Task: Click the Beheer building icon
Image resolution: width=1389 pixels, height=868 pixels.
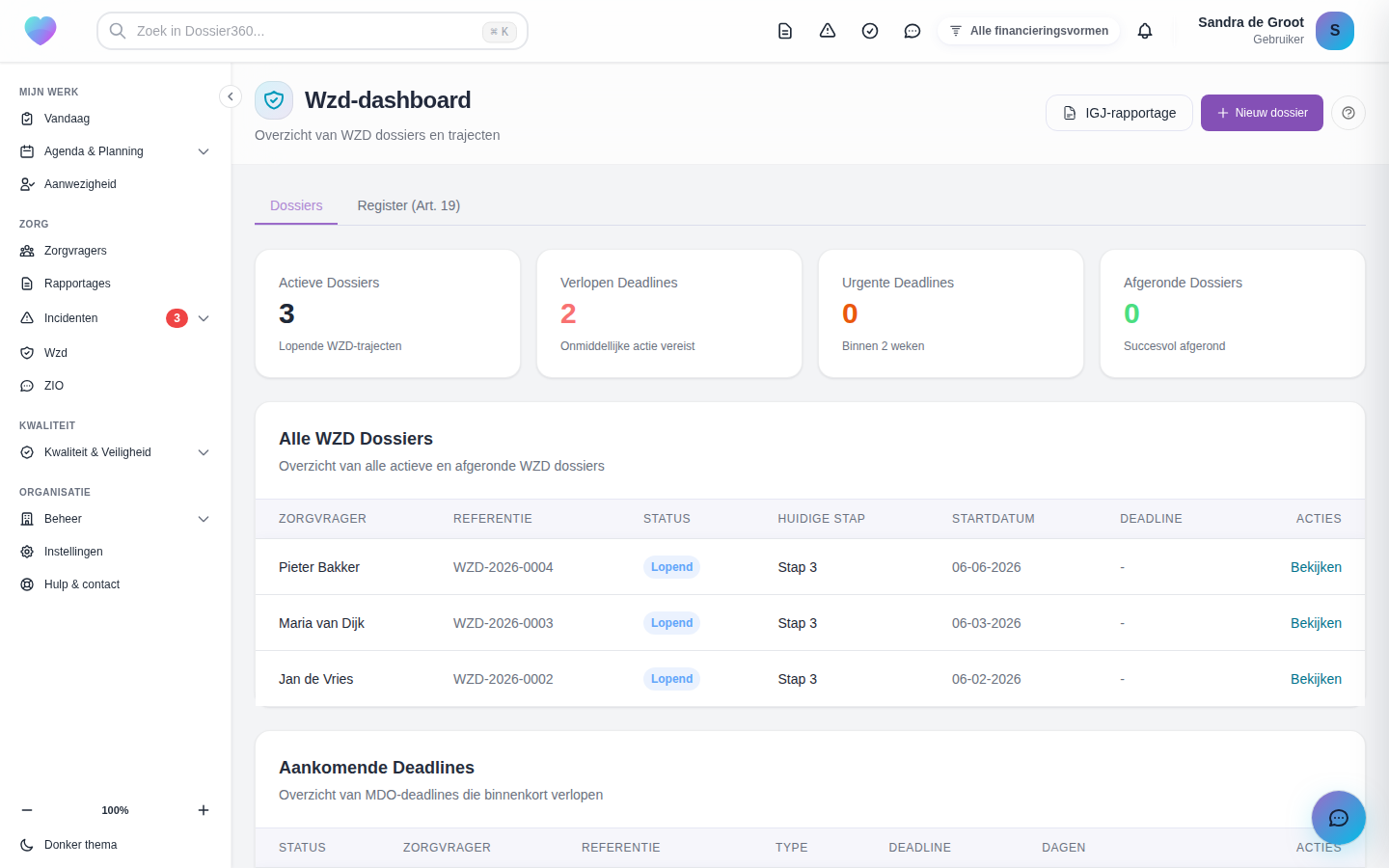Action: pyautogui.click(x=27, y=519)
